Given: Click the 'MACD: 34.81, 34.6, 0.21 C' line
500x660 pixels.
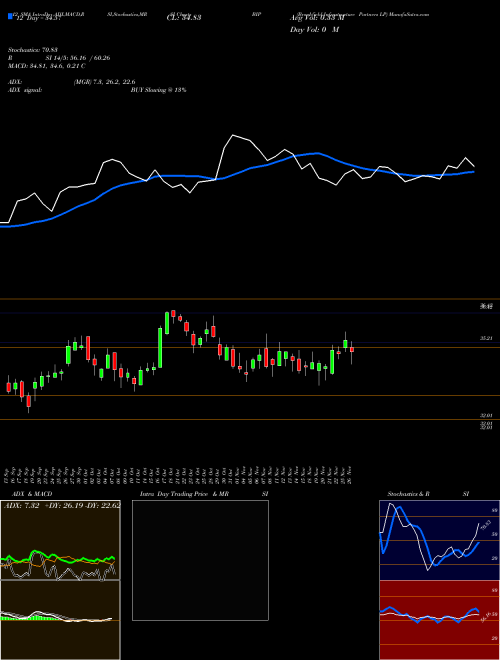Looking at the screenshot, I should tap(47, 66).
